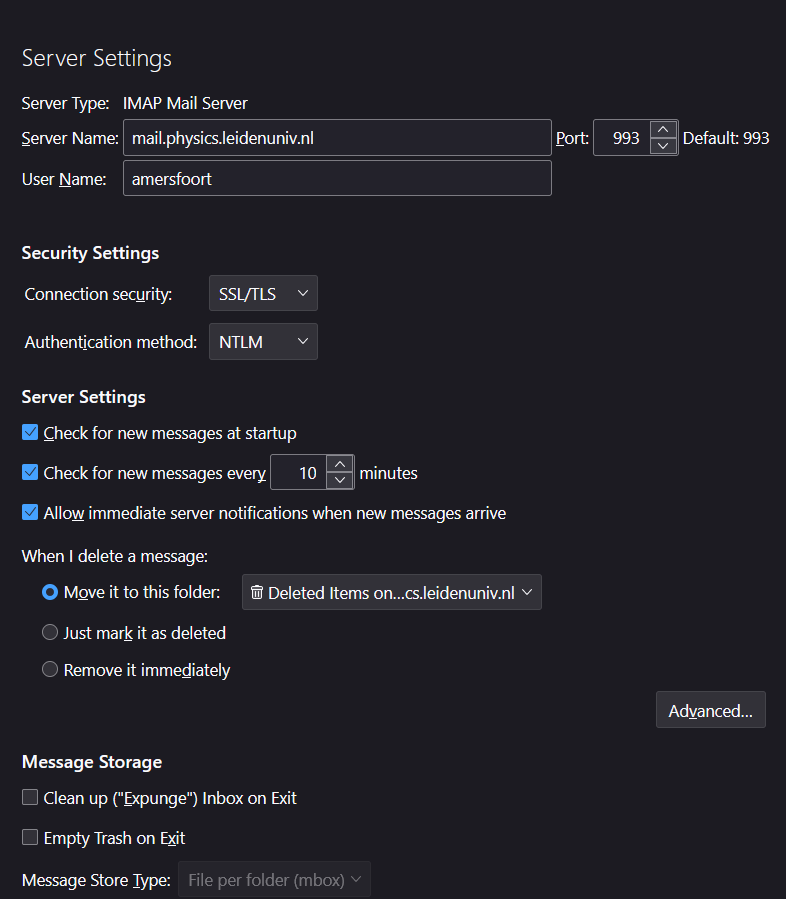
Task: Toggle immediate server notifications for new messages
Action: tap(30, 512)
